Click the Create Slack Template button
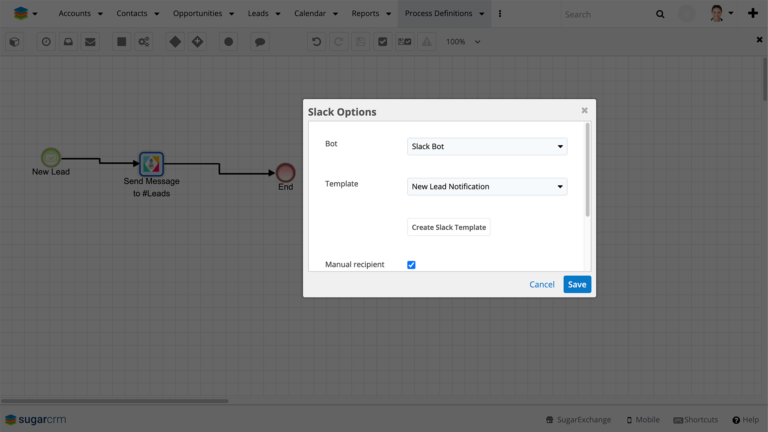768x432 pixels. click(x=449, y=227)
